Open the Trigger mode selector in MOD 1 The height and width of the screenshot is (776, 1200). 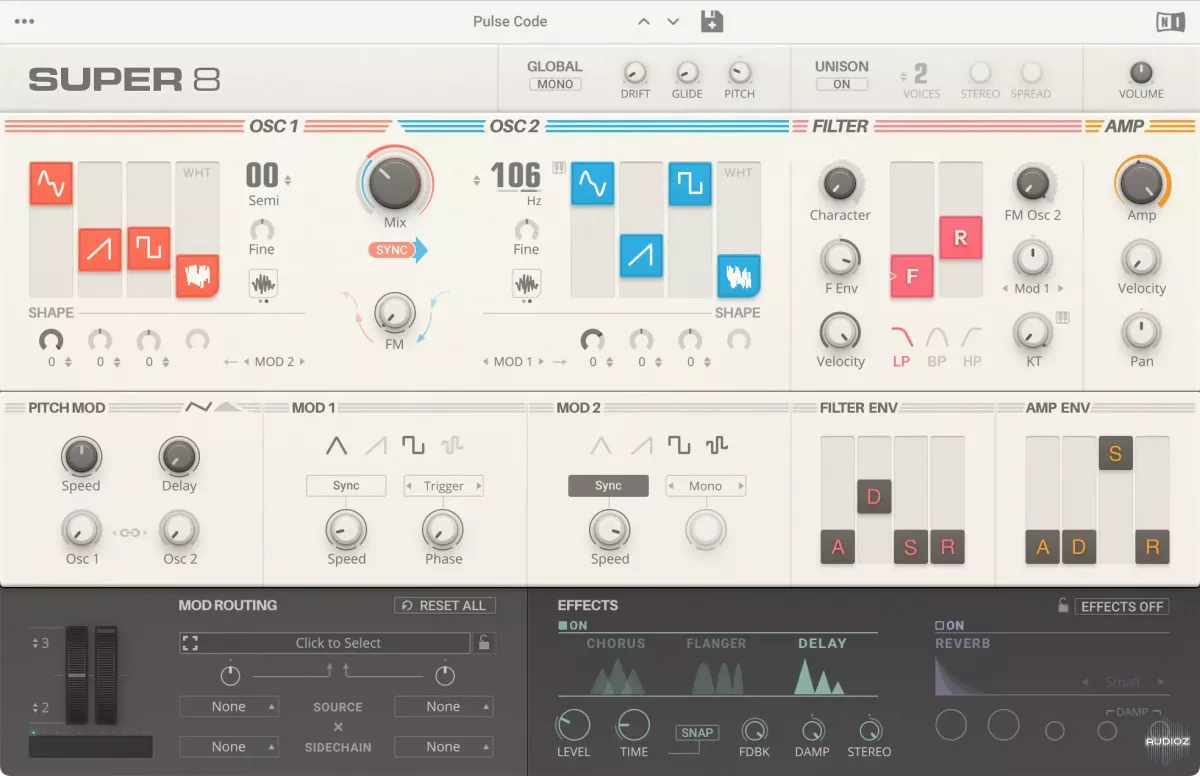[x=444, y=486]
